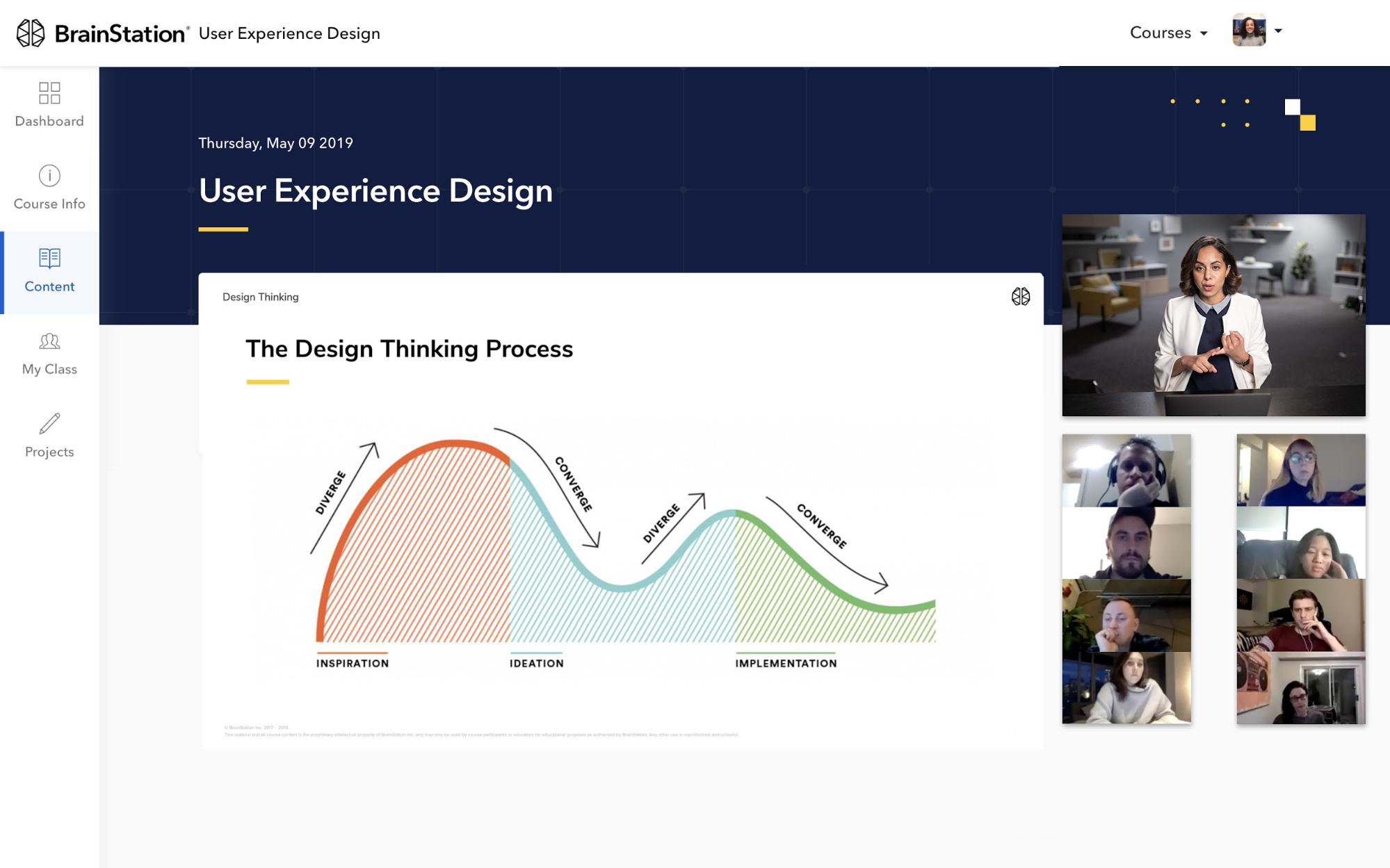Click the BrainStation emblem on the slide
This screenshot has height=868, width=1390.
pos(1019,297)
